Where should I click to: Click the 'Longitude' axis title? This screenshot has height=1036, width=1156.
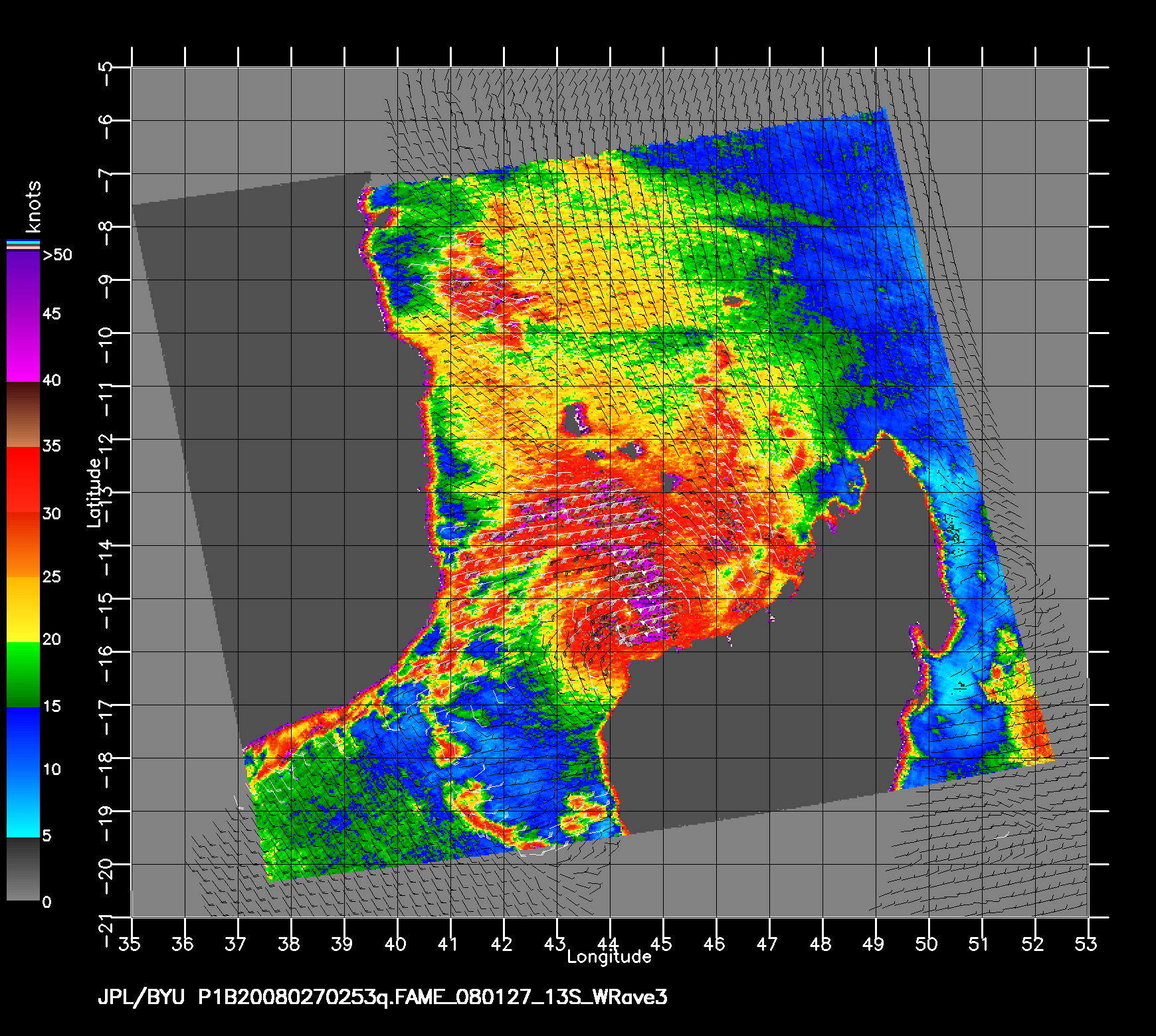pos(609,958)
